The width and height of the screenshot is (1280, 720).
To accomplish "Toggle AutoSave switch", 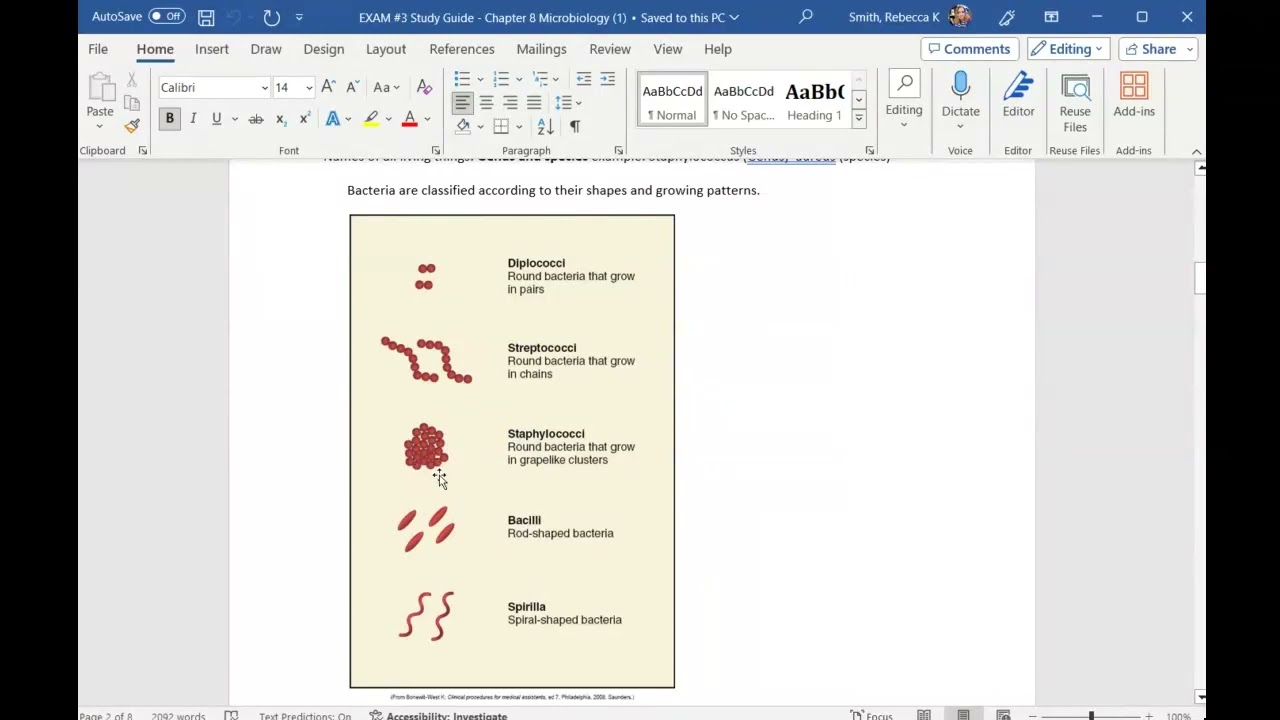I will click(x=167, y=17).
